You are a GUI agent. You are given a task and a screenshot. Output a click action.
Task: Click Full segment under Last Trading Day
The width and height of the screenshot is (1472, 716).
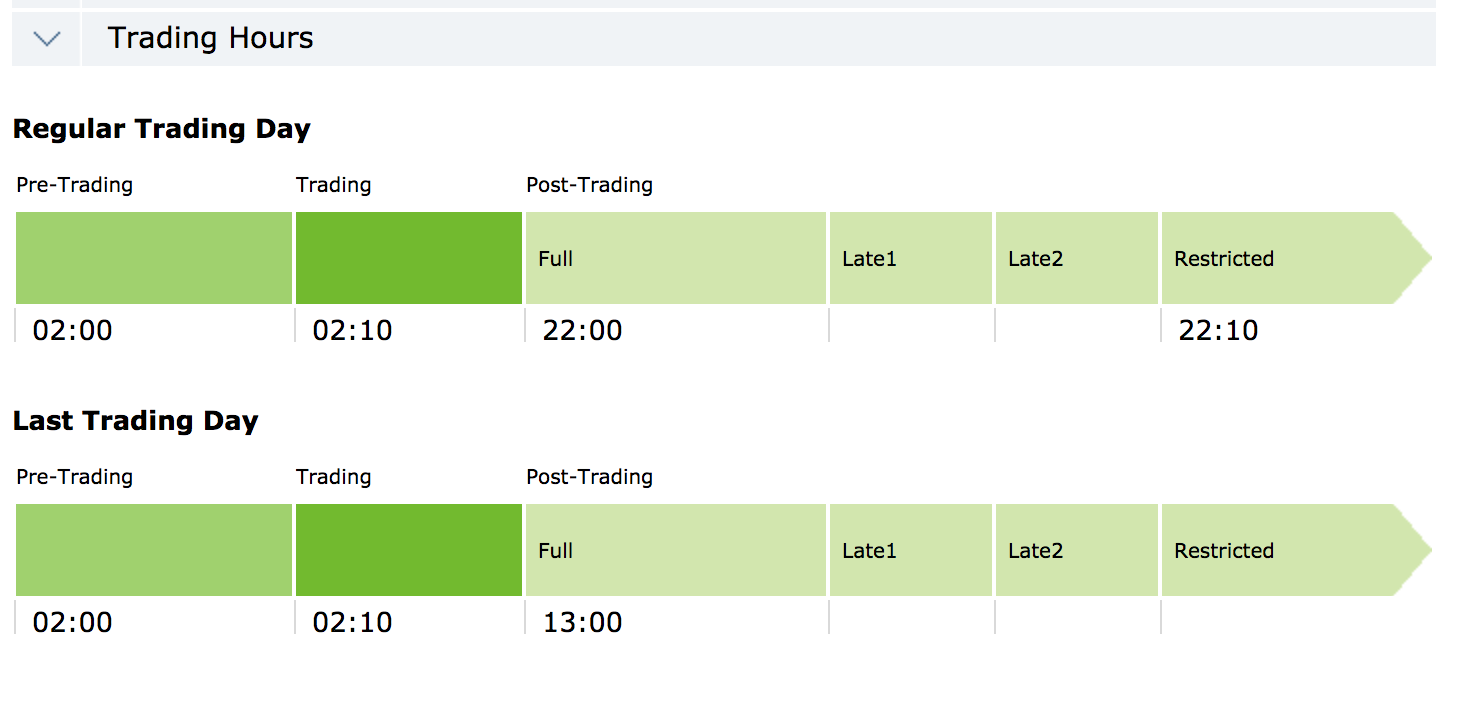coord(676,550)
